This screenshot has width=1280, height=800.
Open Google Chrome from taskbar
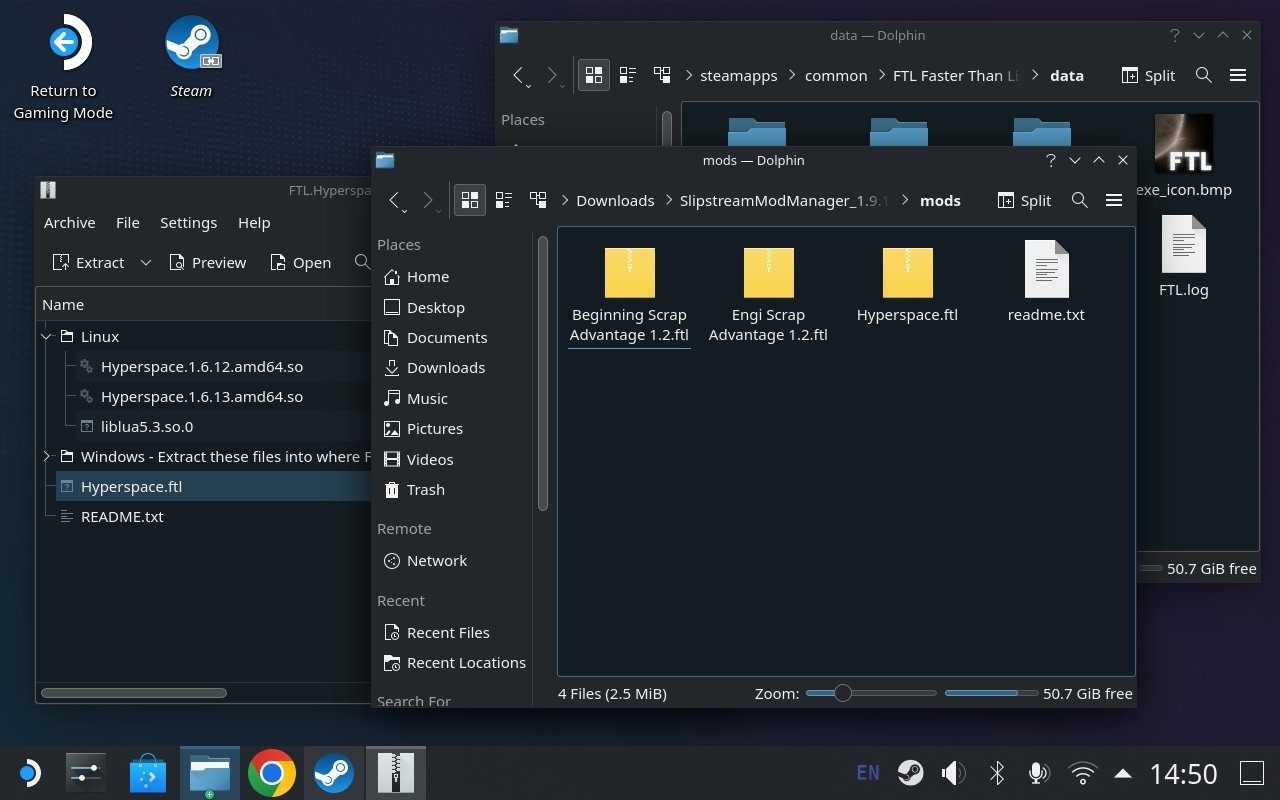pyautogui.click(x=271, y=773)
